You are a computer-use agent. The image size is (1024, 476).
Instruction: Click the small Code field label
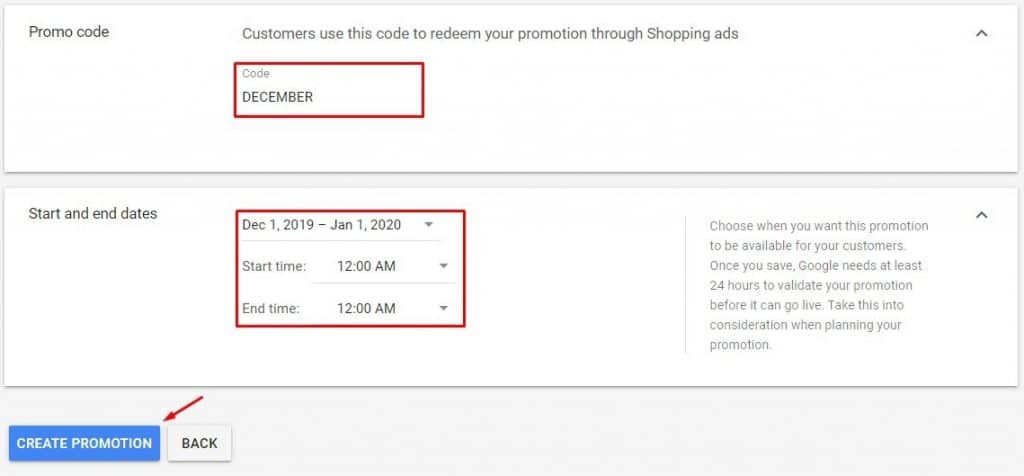tap(255, 74)
